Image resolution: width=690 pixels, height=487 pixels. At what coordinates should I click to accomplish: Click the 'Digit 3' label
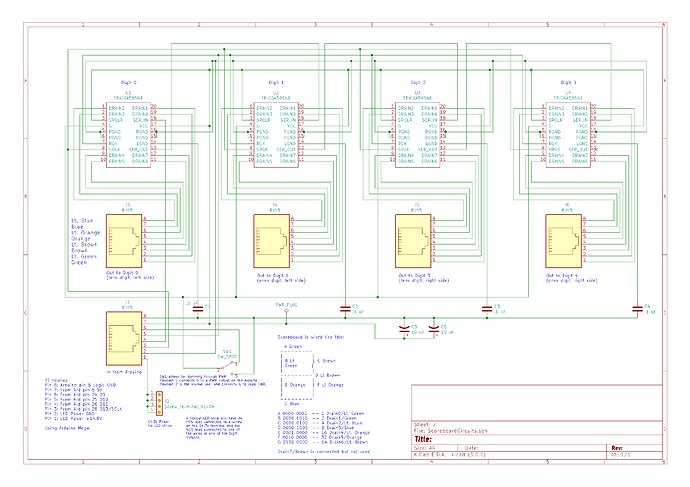[x=568, y=82]
